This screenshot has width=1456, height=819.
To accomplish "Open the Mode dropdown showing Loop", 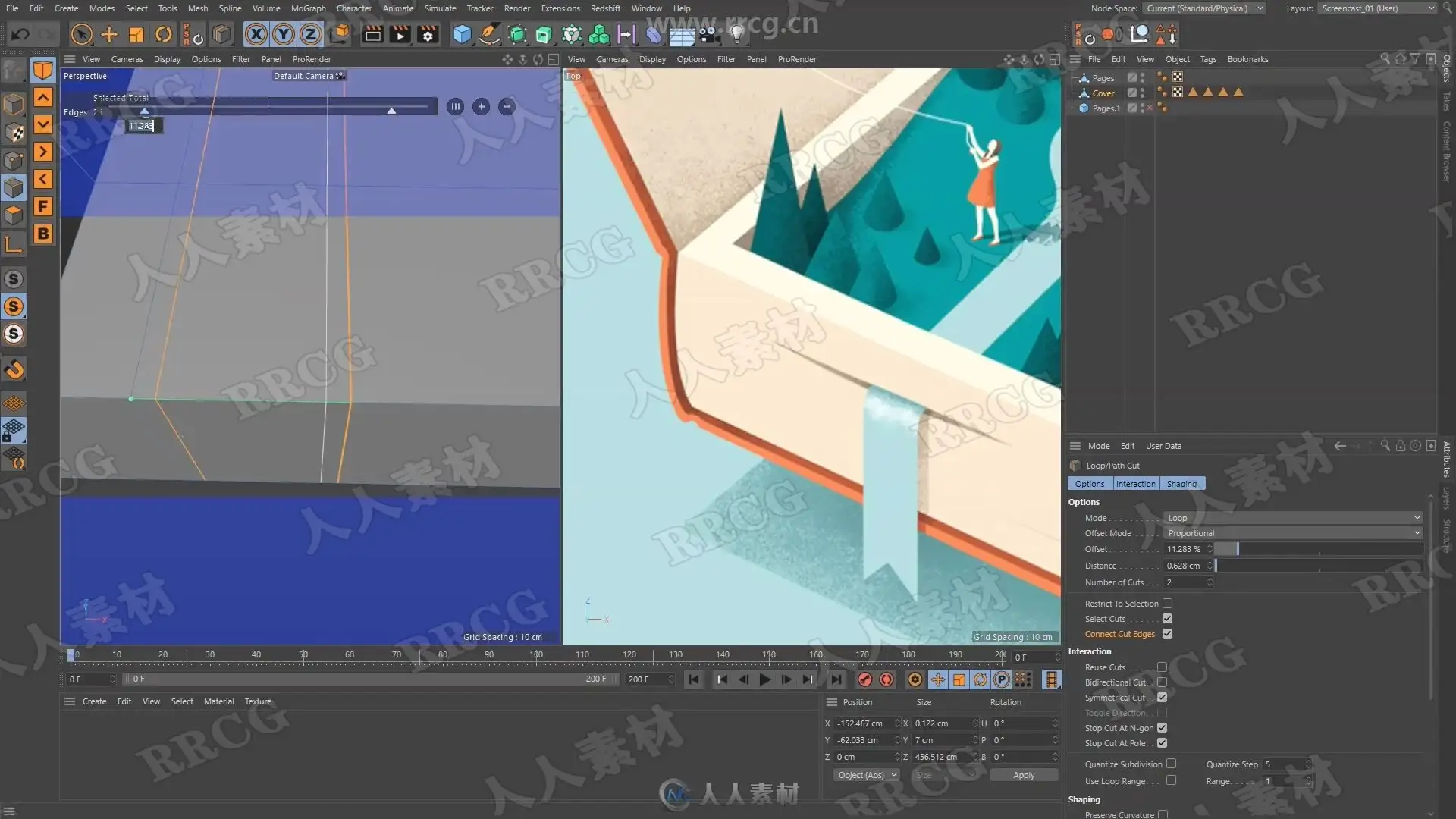I will [x=1293, y=518].
